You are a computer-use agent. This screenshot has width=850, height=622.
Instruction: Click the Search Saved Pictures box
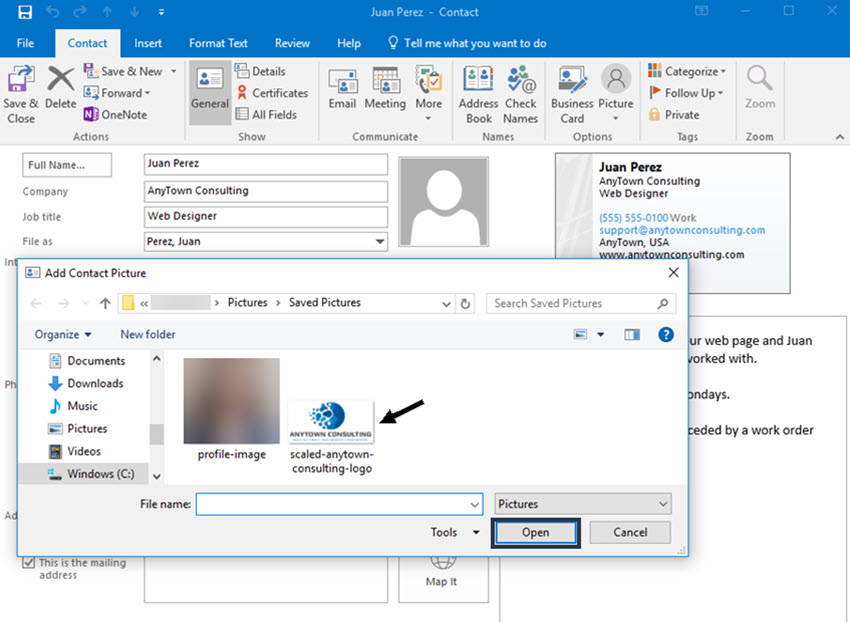coord(581,304)
